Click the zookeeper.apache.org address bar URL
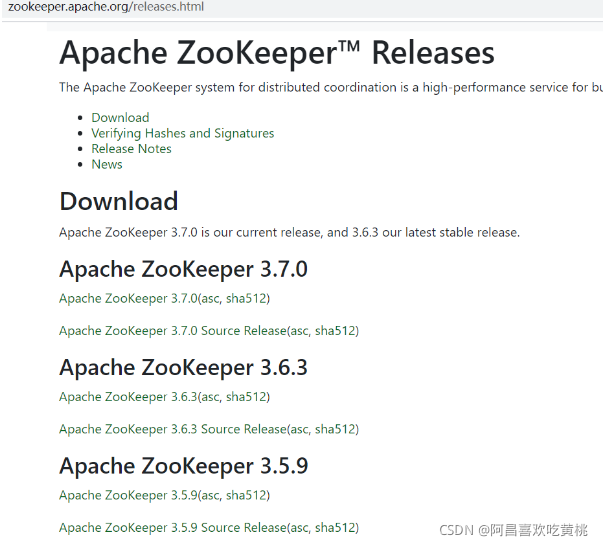This screenshot has width=603, height=546. click(x=105, y=7)
